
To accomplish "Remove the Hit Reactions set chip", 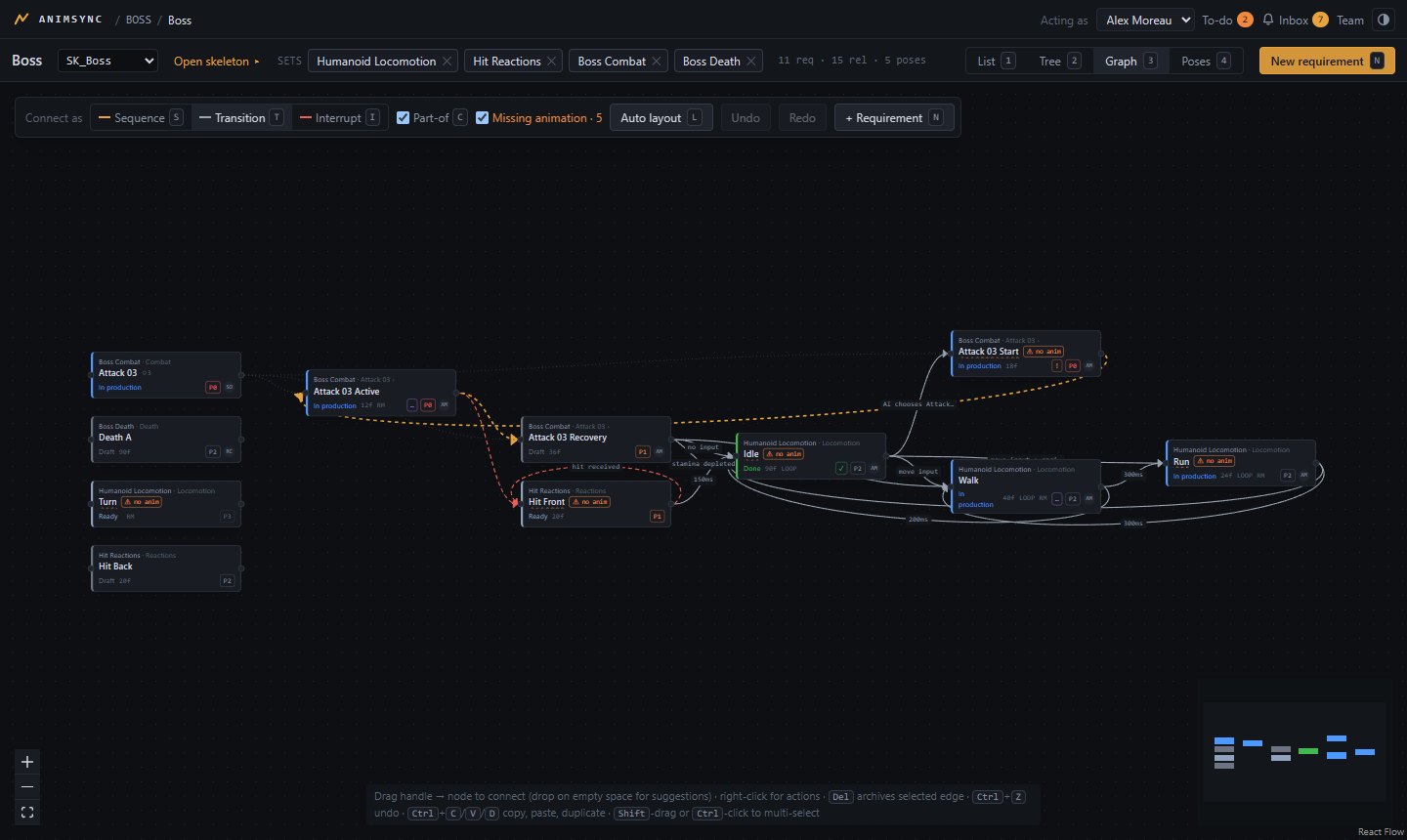I will (551, 61).
